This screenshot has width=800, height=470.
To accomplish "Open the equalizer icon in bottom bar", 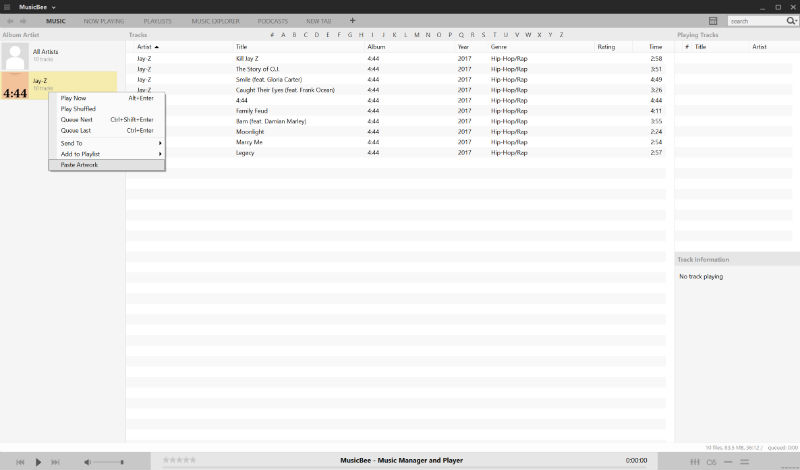I will click(695, 461).
